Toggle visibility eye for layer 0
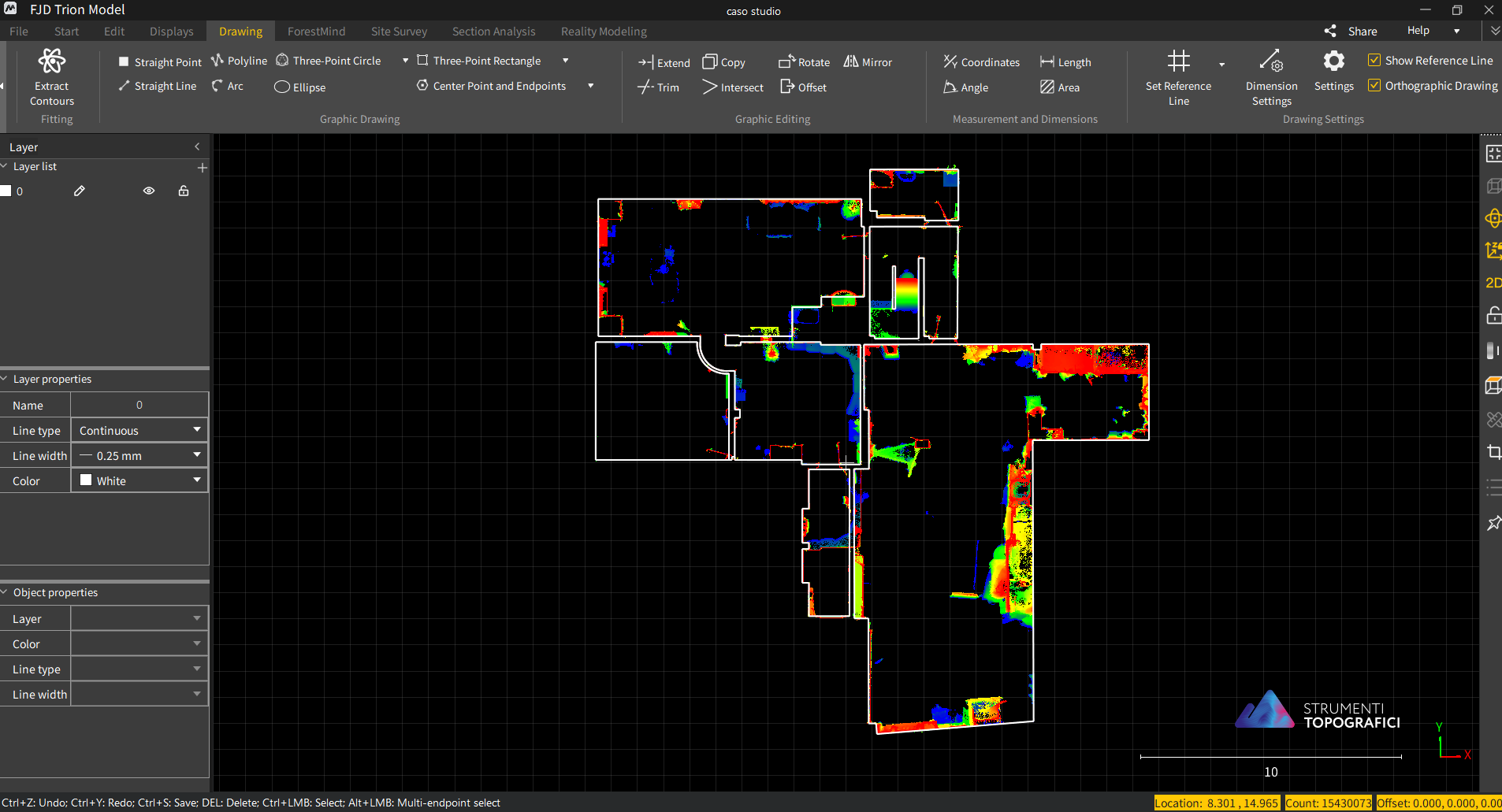This screenshot has width=1502, height=812. pos(149,191)
